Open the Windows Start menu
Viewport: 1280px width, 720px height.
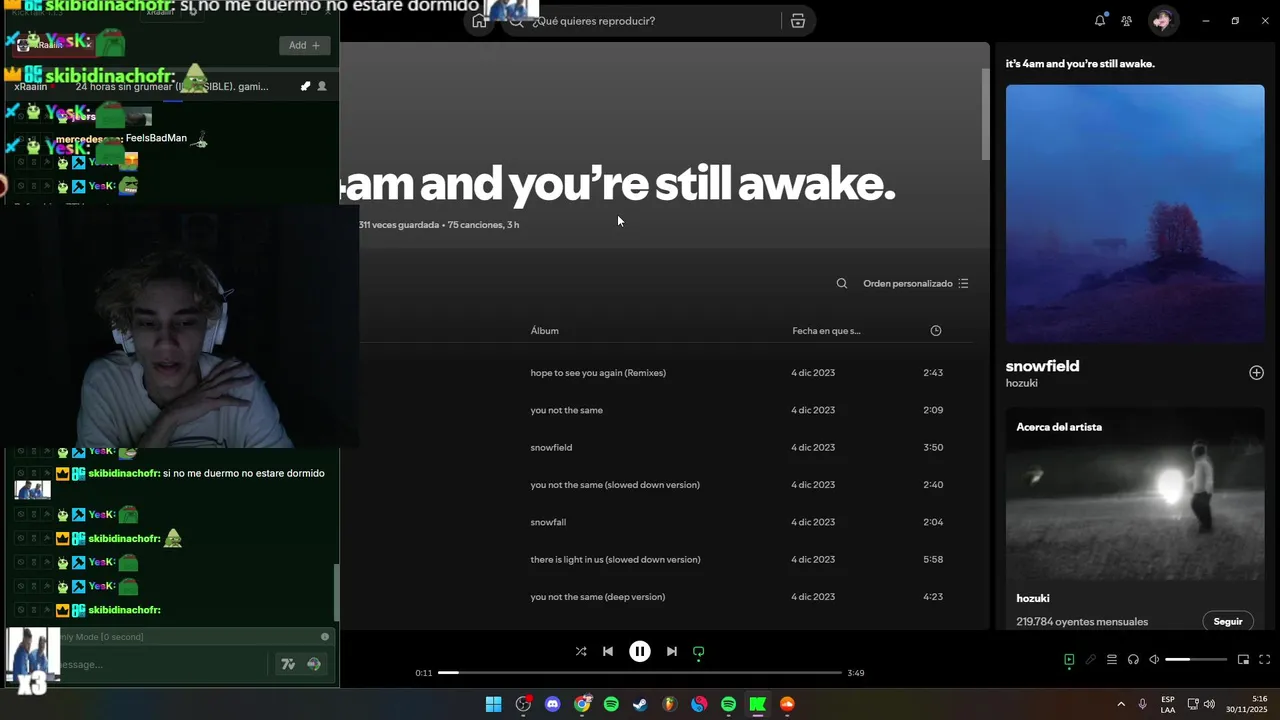pyautogui.click(x=494, y=704)
